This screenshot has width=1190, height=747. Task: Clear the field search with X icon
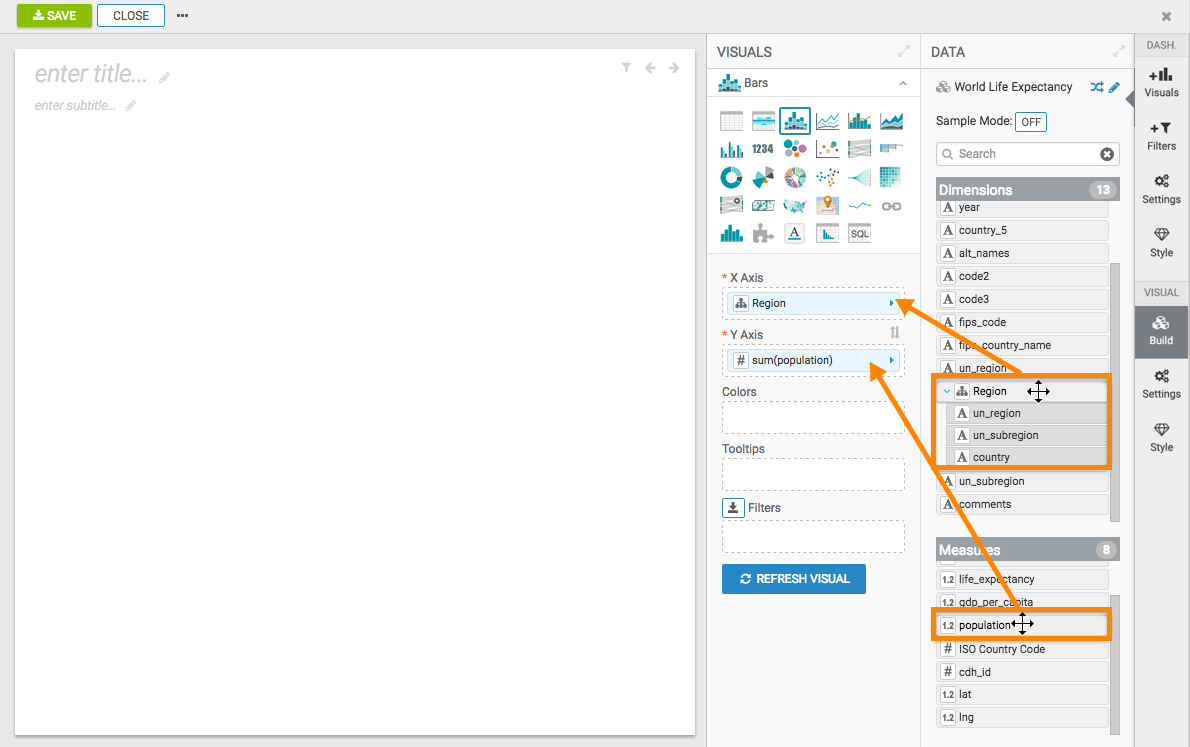pyautogui.click(x=1107, y=154)
